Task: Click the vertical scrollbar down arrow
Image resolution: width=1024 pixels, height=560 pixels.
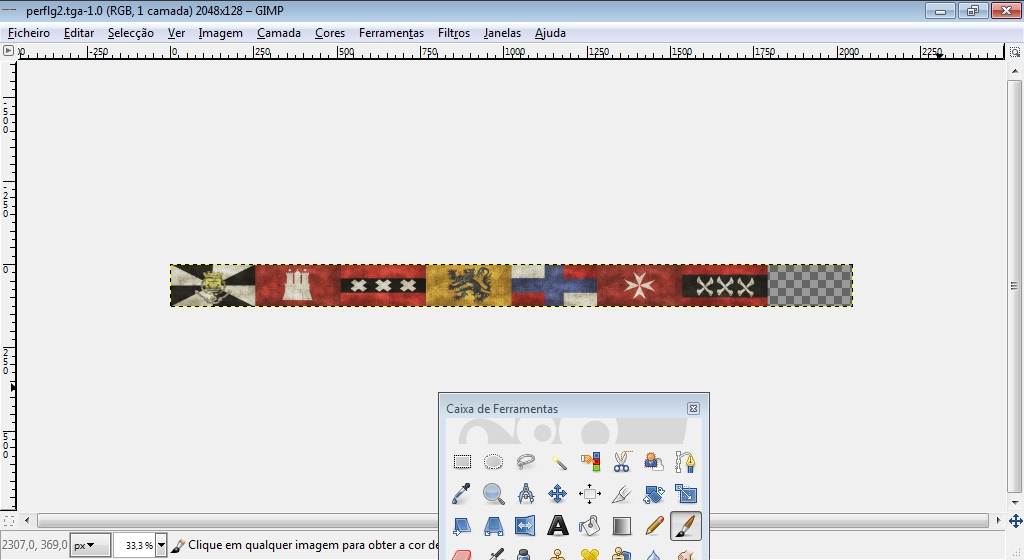Action: [x=1014, y=503]
